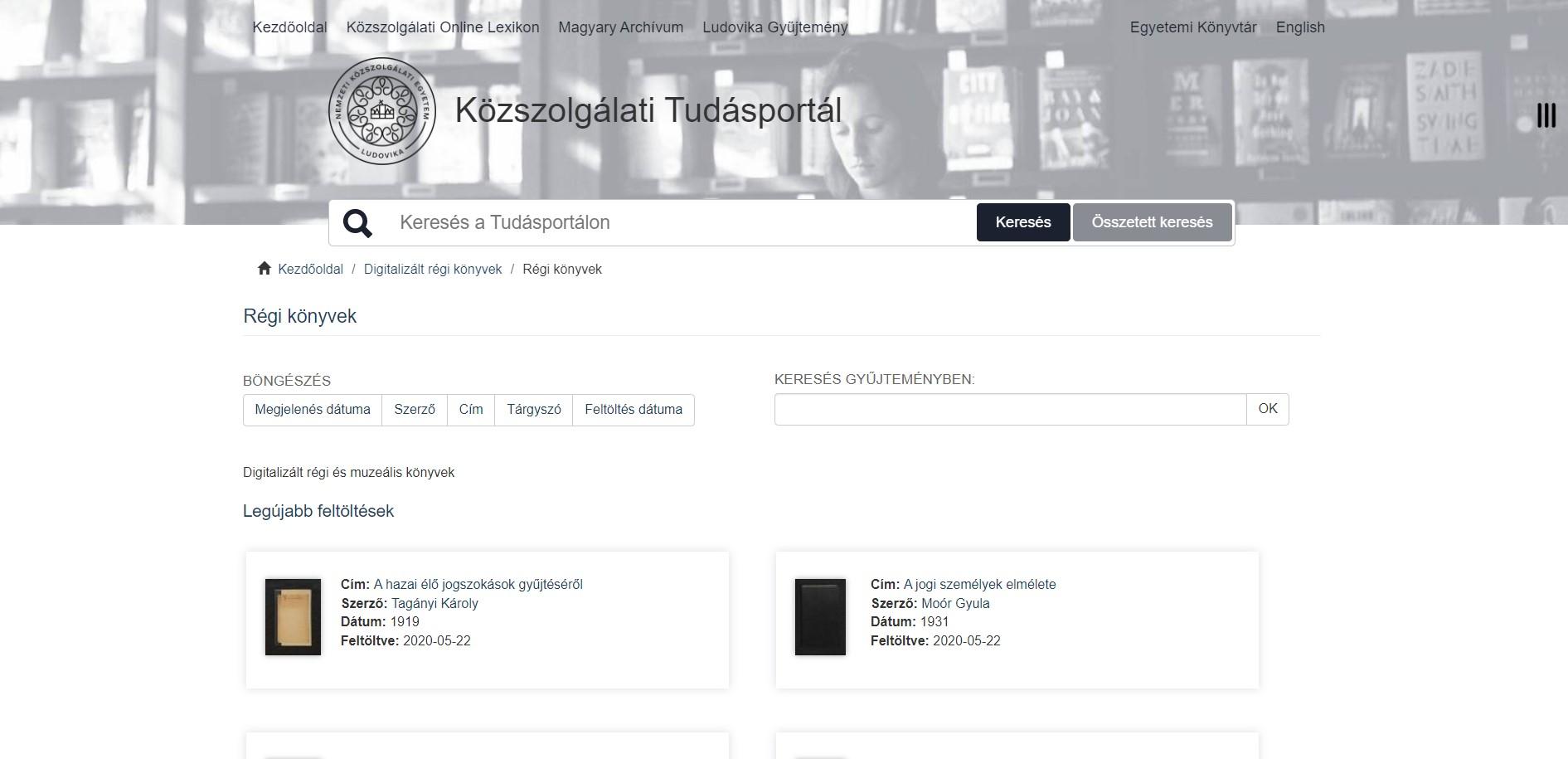The image size is (1568, 759).
Task: Click the Keresés search button
Action: (x=1023, y=222)
